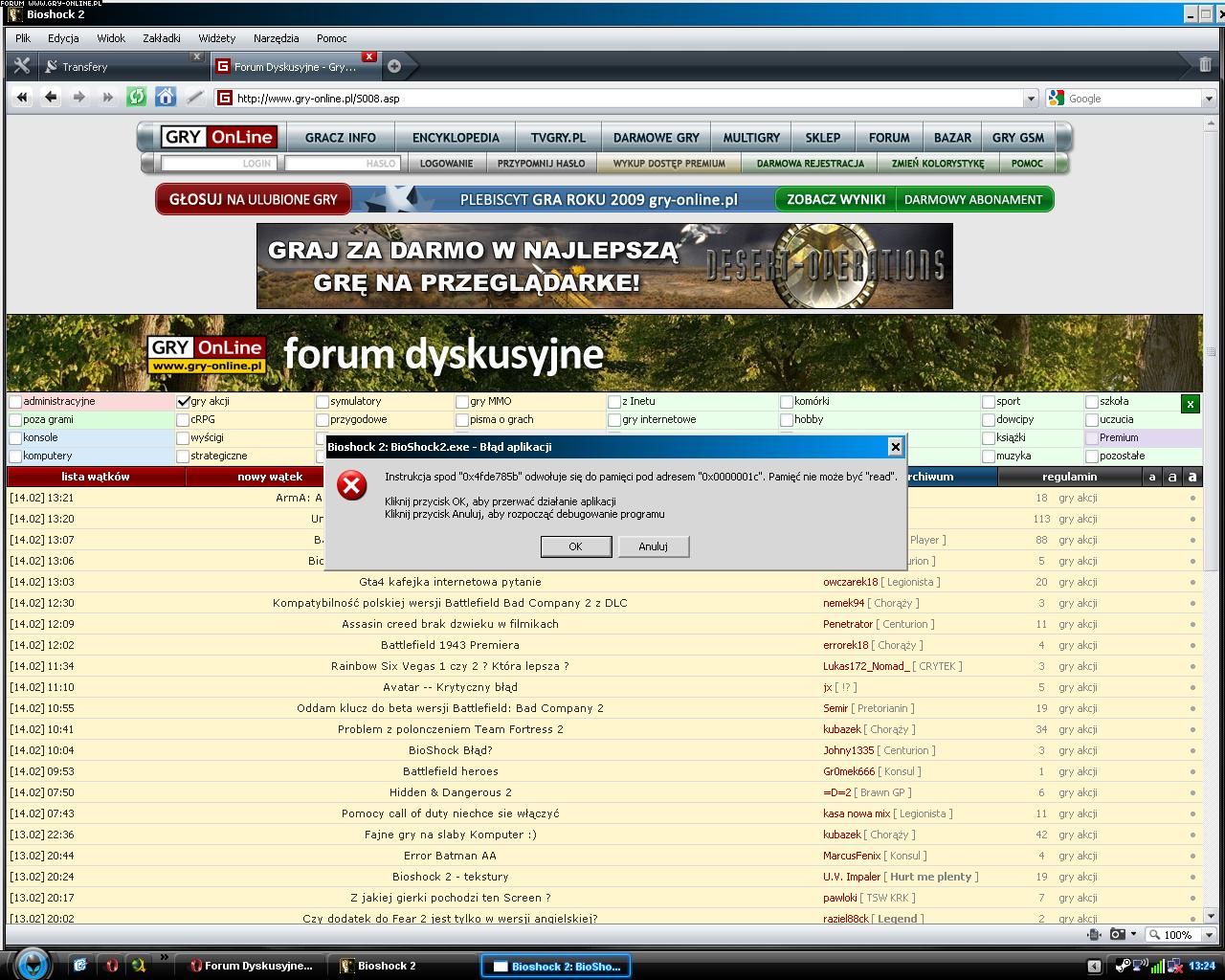Go back with the left arrow
Viewport: 1225px width, 980px height.
[x=51, y=98]
